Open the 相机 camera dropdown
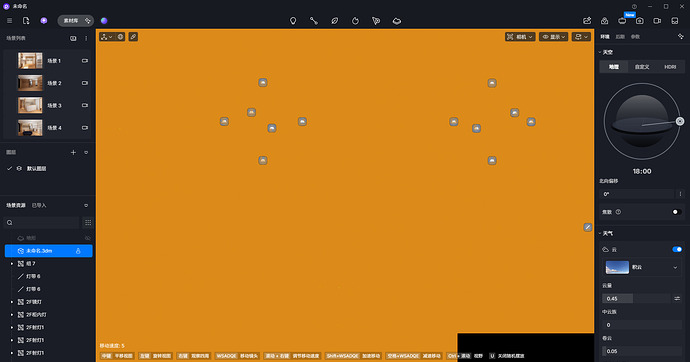Image resolution: width=690 pixels, height=362 pixels. coord(520,37)
